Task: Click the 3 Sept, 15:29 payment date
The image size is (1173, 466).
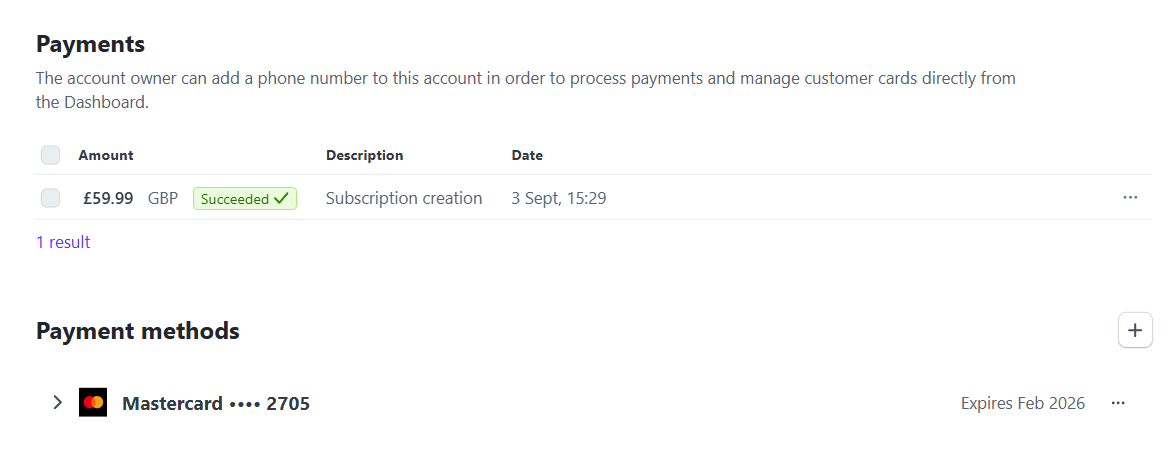Action: (558, 198)
